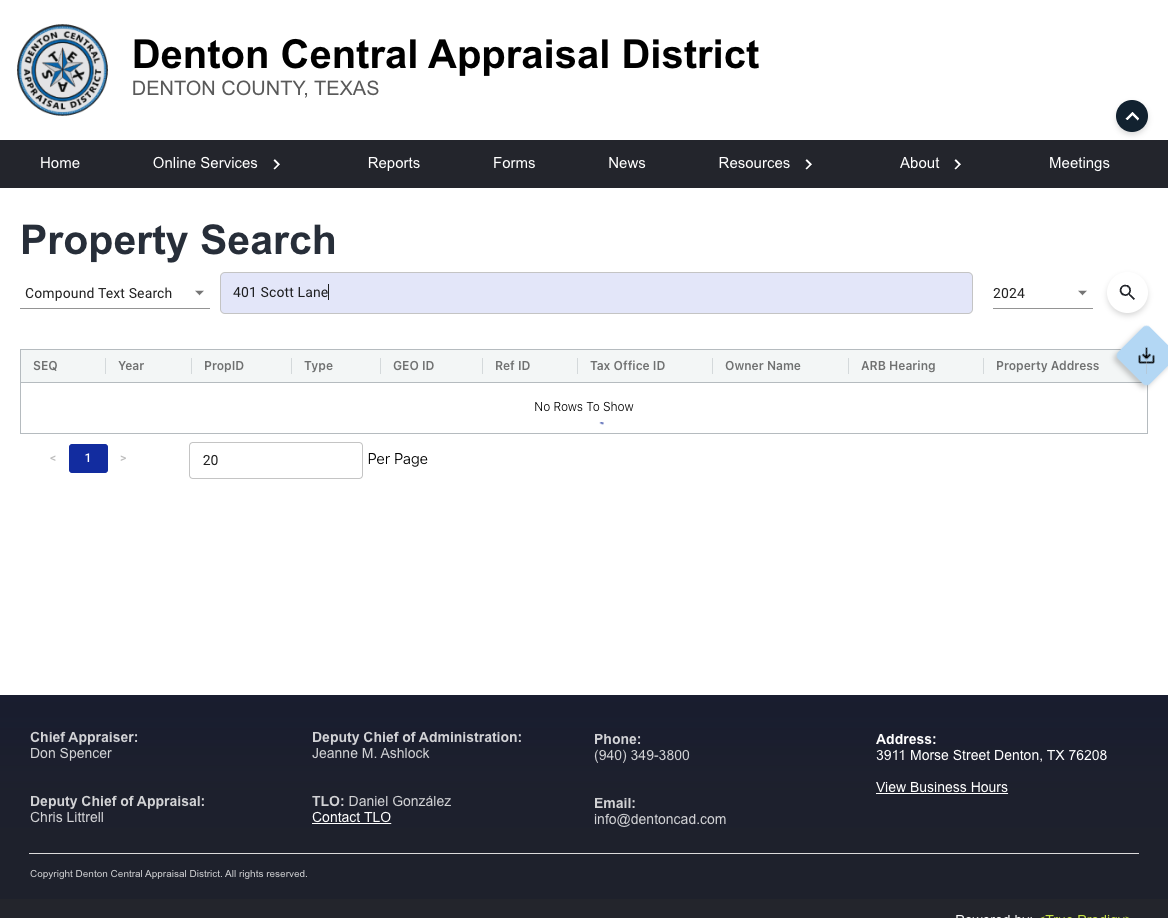Expand the About menu
This screenshot has height=918, width=1168.
point(930,163)
